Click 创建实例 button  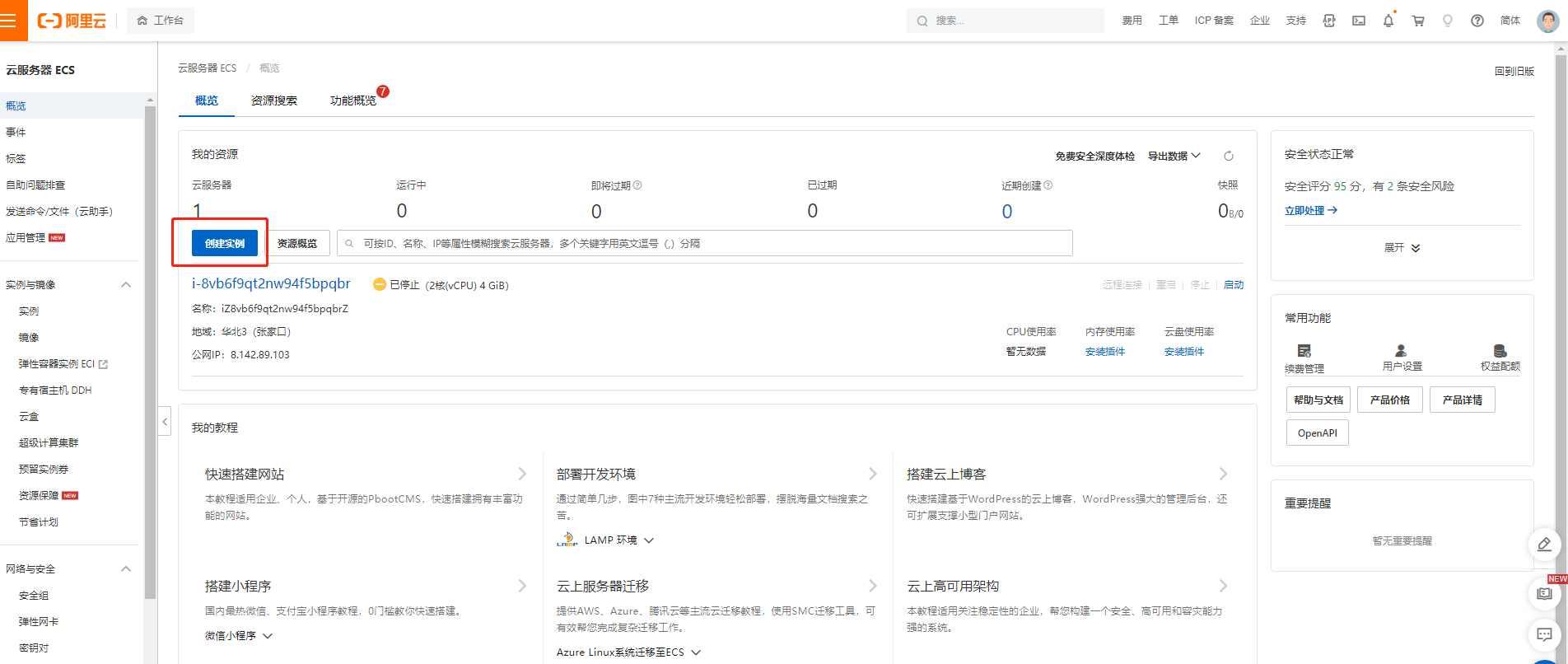[225, 243]
